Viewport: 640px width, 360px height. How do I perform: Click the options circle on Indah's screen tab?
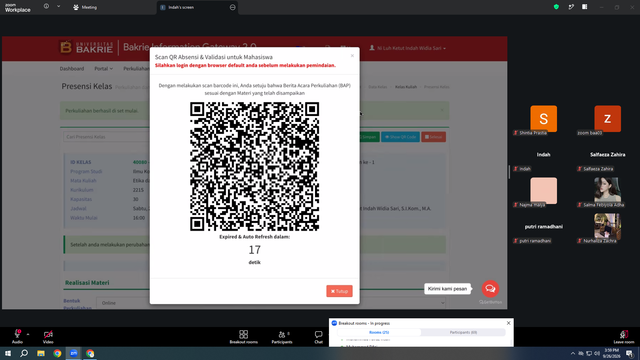[x=233, y=7]
